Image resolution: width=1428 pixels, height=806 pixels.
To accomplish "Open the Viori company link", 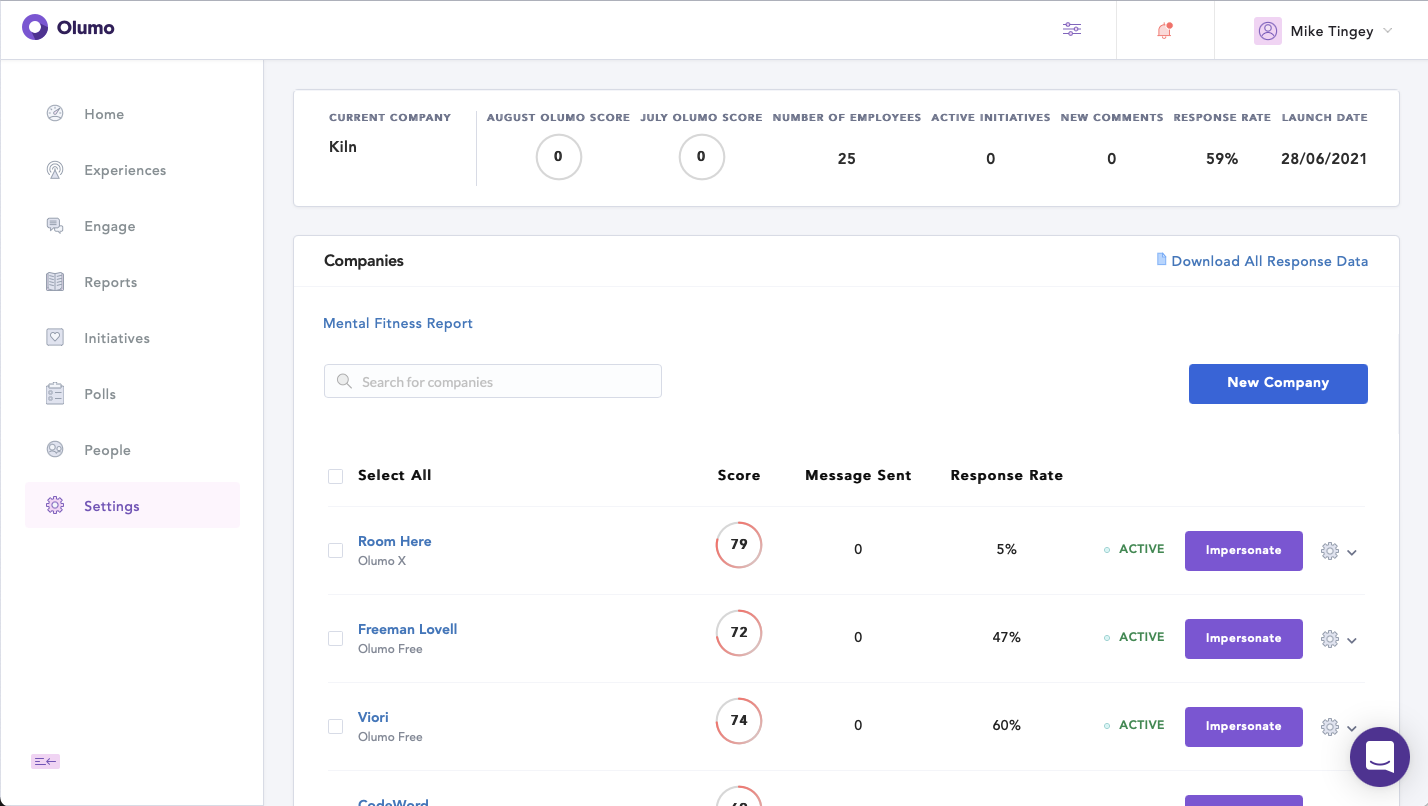I will (x=373, y=717).
